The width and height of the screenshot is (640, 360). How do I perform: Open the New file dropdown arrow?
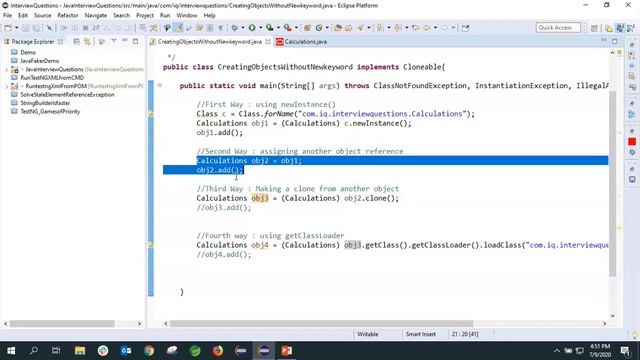pyautogui.click(x=16, y=28)
